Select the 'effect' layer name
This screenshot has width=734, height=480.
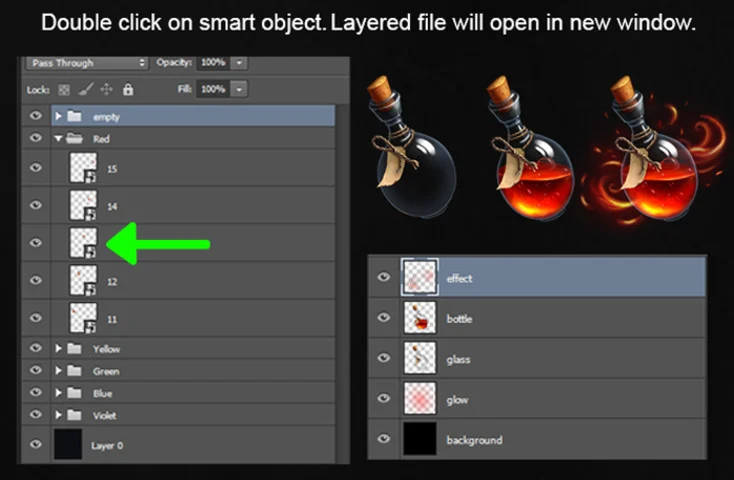click(459, 278)
